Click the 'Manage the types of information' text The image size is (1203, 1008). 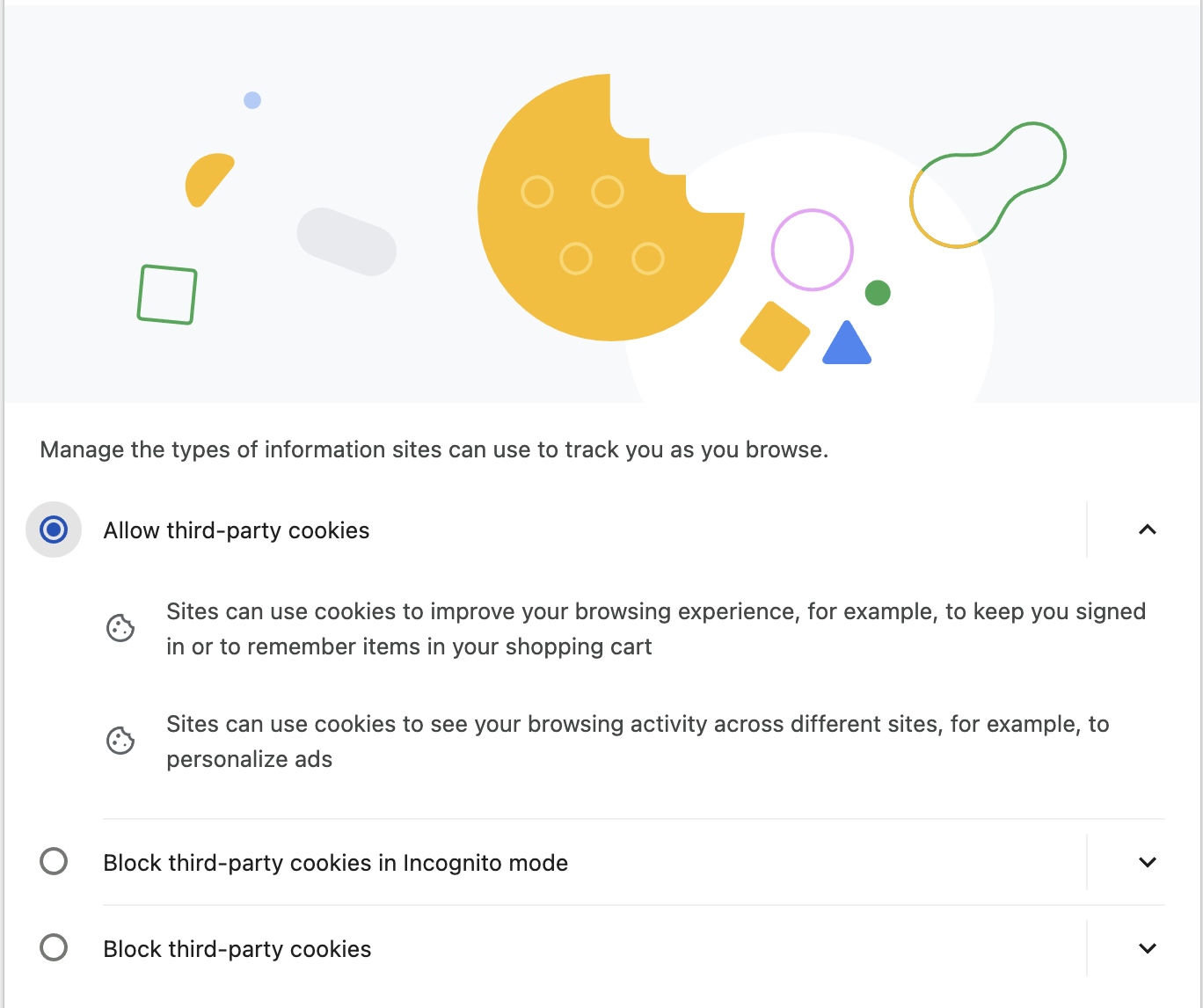point(434,449)
